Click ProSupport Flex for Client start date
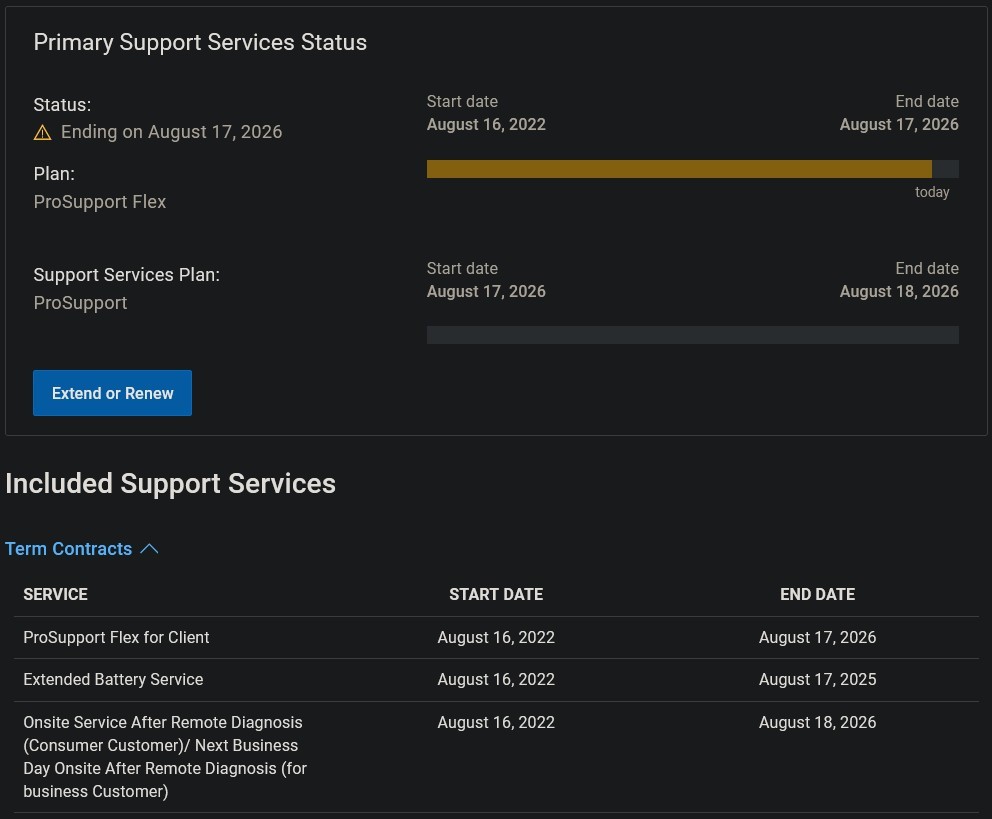 point(496,637)
